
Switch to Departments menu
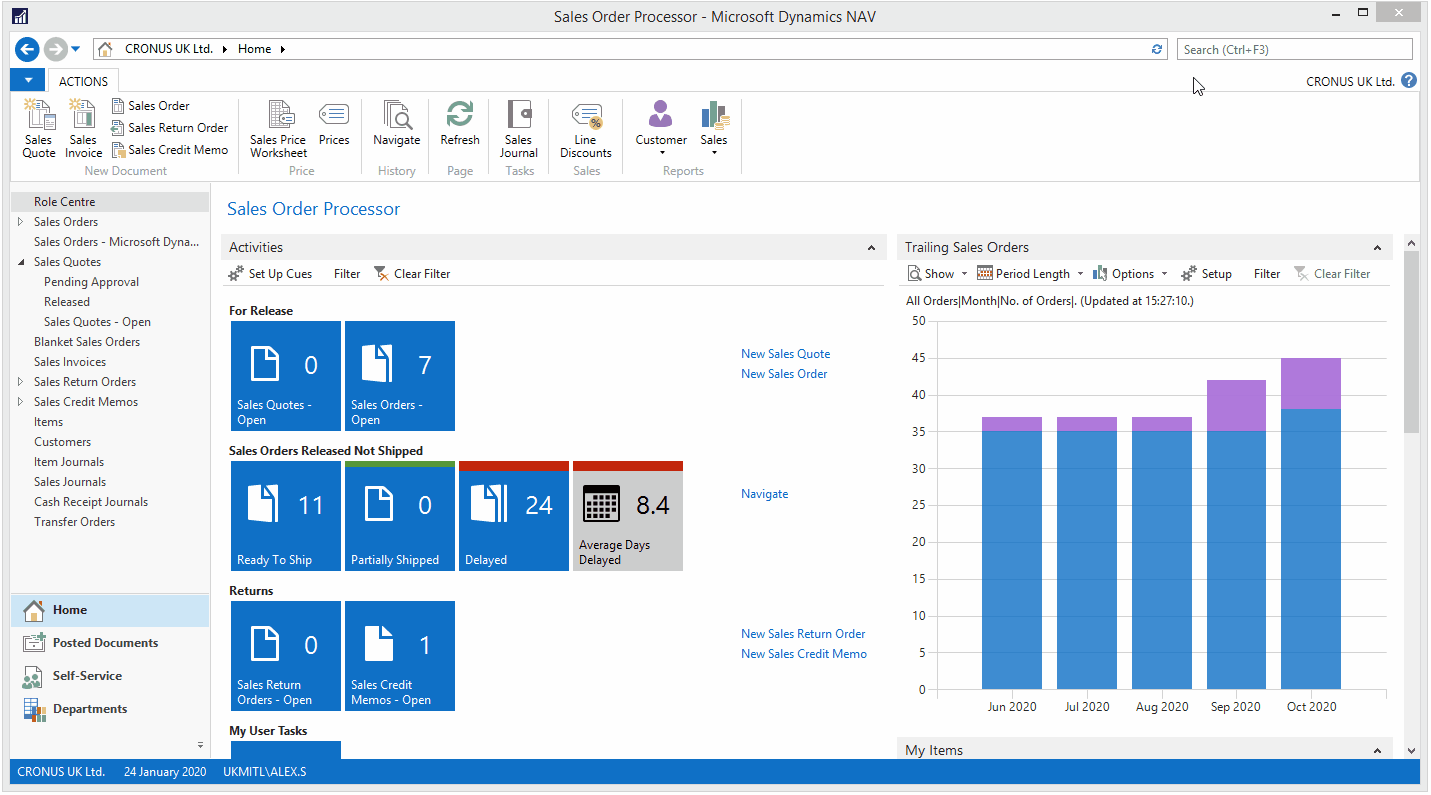tap(110, 709)
